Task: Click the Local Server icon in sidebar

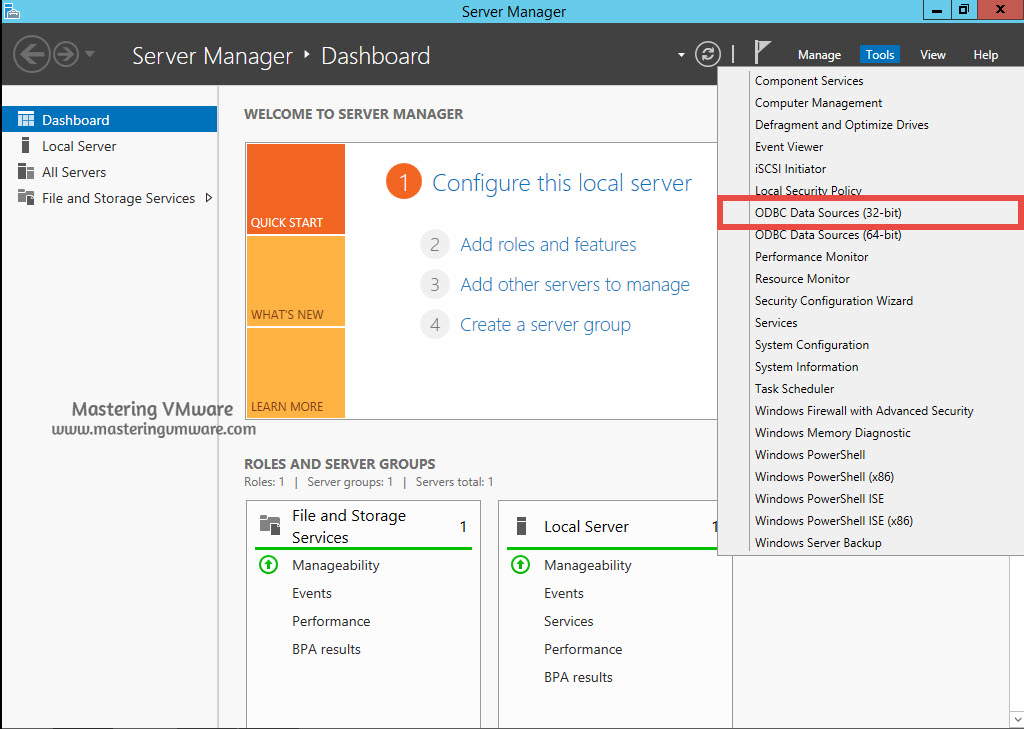Action: coord(26,145)
